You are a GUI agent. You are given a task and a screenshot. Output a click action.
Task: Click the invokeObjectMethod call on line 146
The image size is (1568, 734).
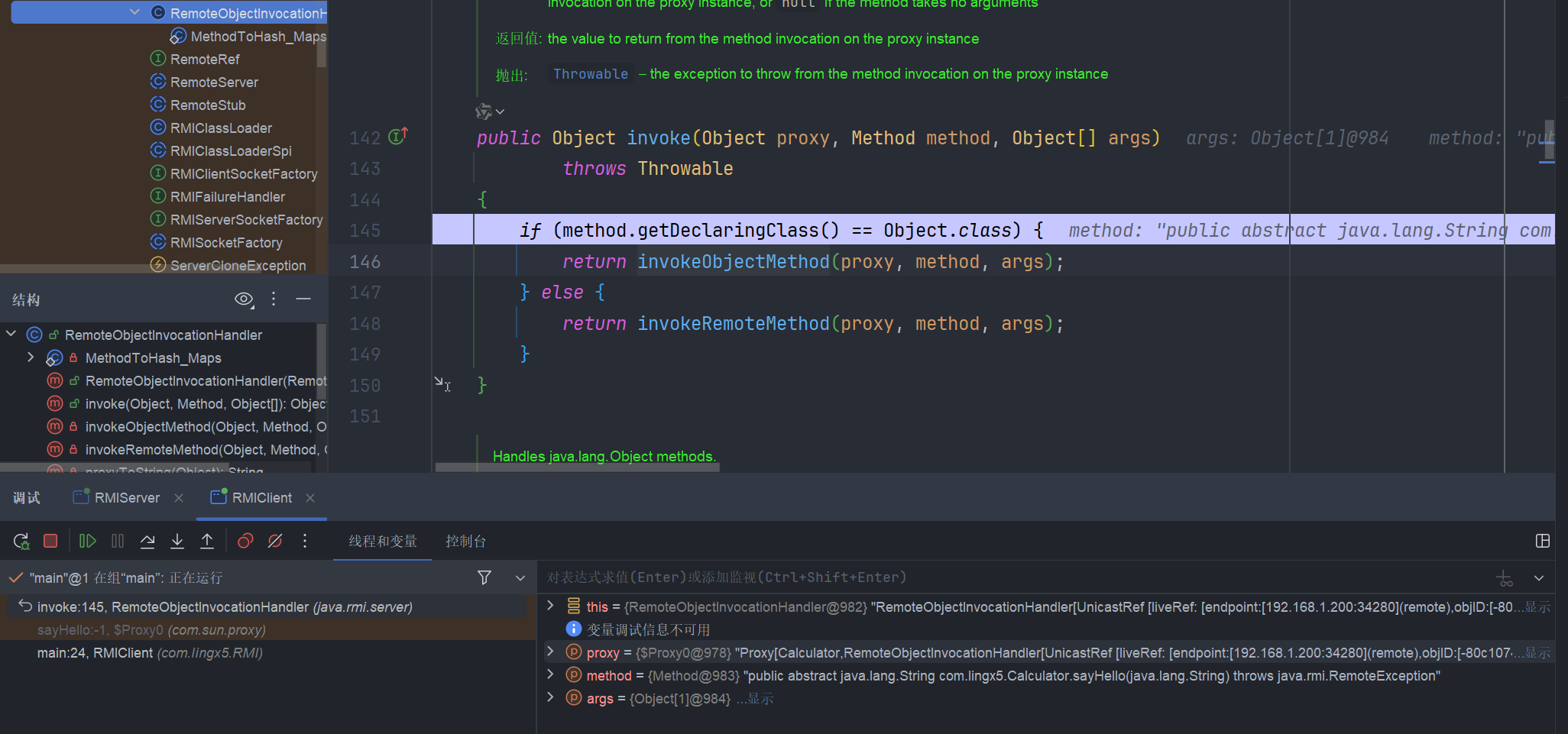pos(734,262)
